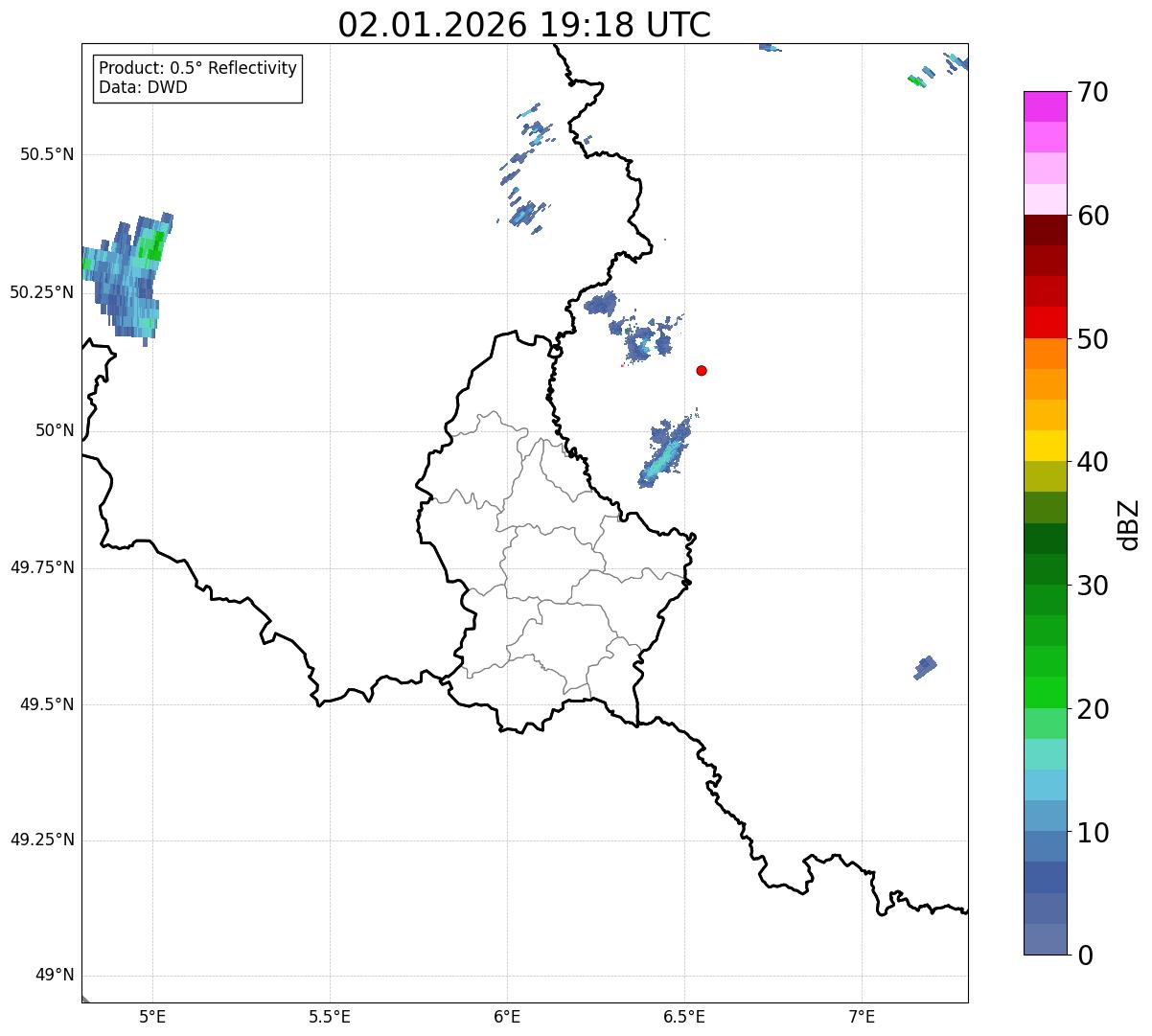The width and height of the screenshot is (1152, 1036).
Task: Click the turquoise swatch below 20 dBZ
Action: (x=1046, y=754)
